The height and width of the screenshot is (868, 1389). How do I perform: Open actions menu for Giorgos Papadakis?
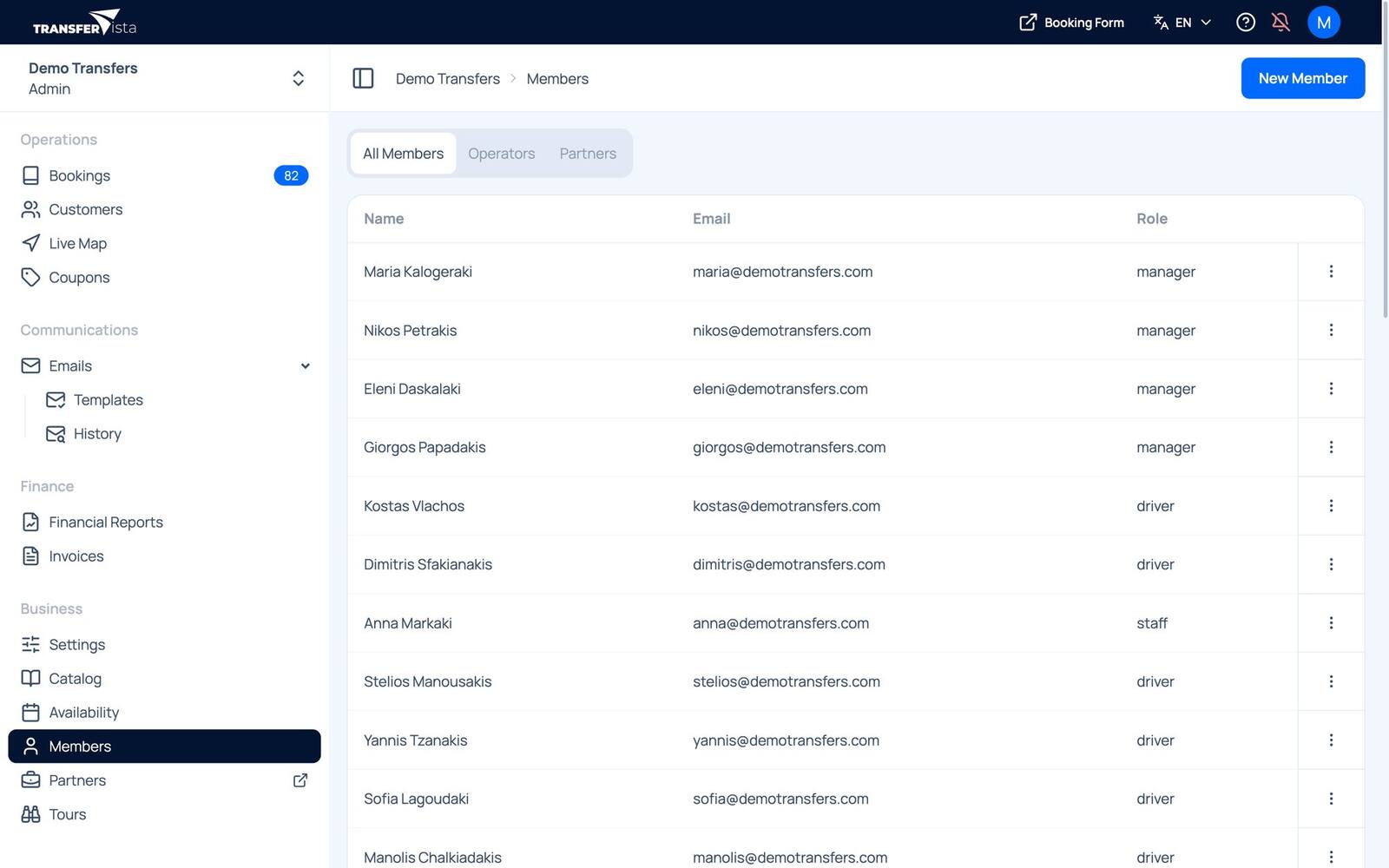(x=1331, y=447)
